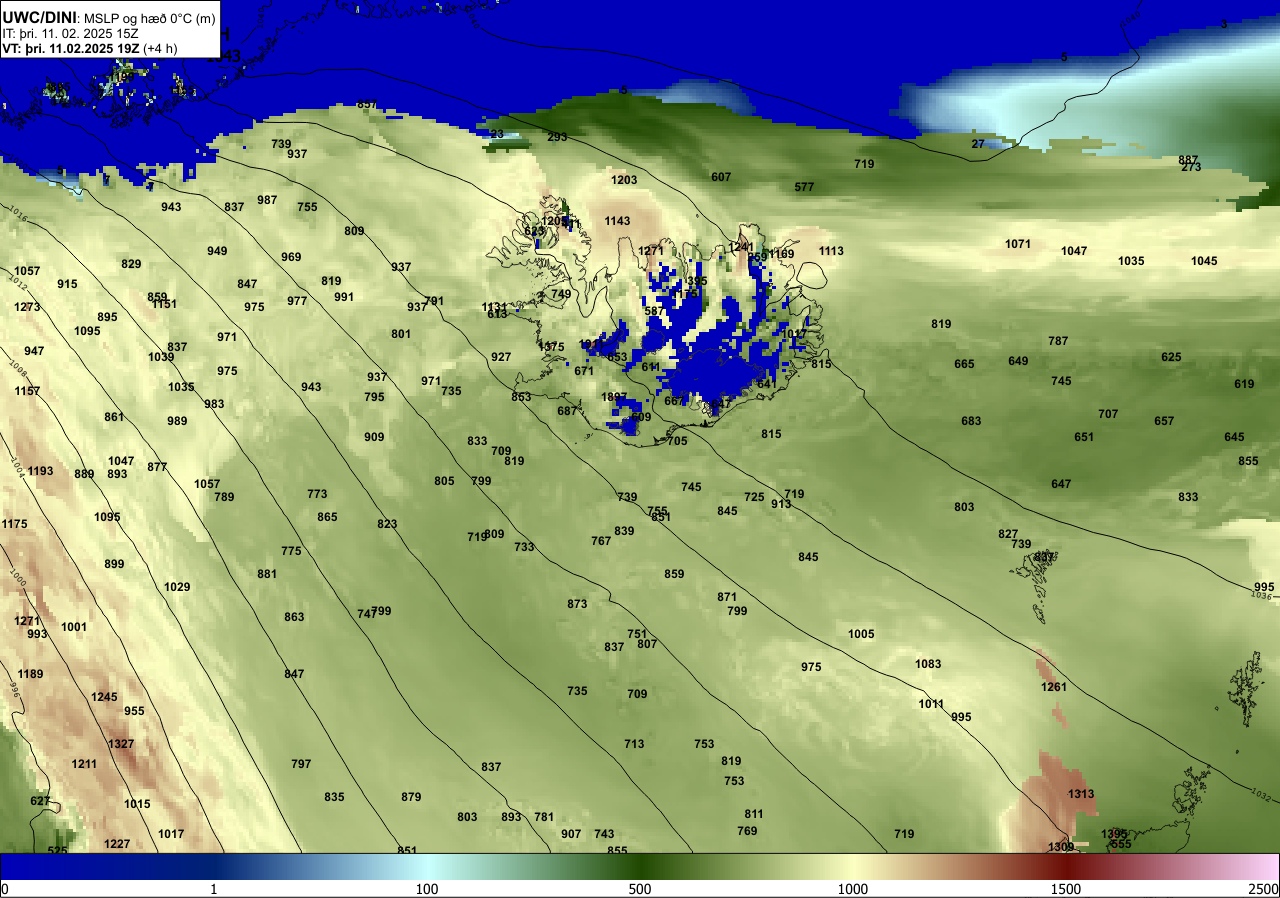Click the 1273 height value
1280x898 pixels.
(x=27, y=307)
